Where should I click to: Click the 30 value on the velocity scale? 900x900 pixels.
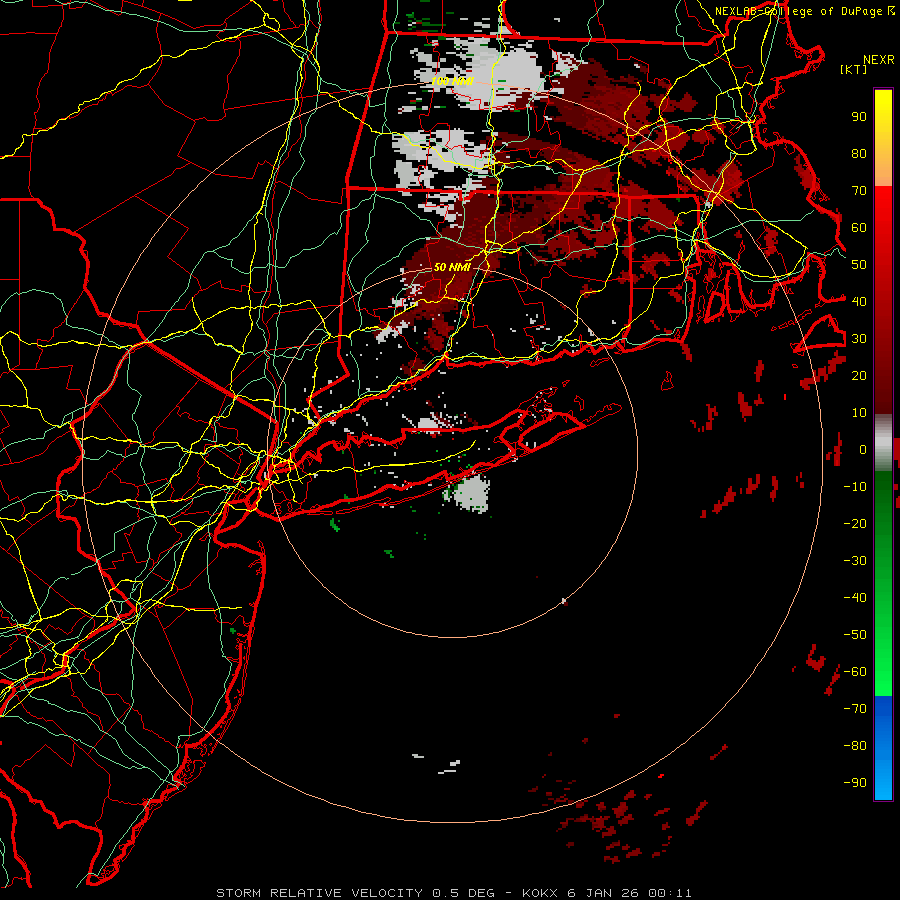point(859,339)
